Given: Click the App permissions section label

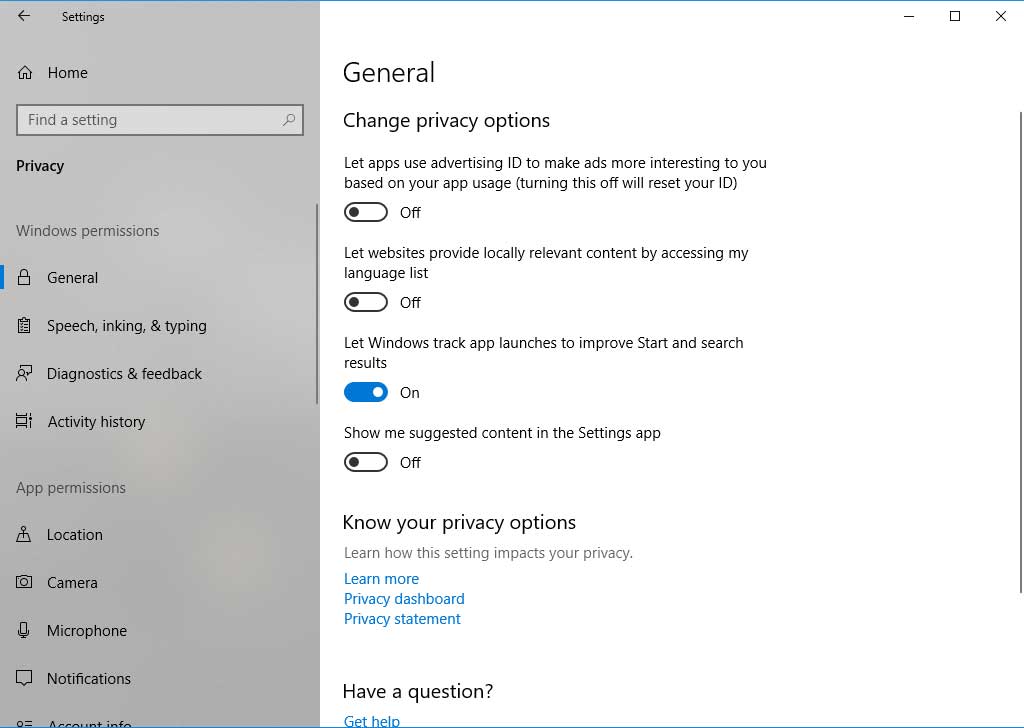Looking at the screenshot, I should 71,488.
